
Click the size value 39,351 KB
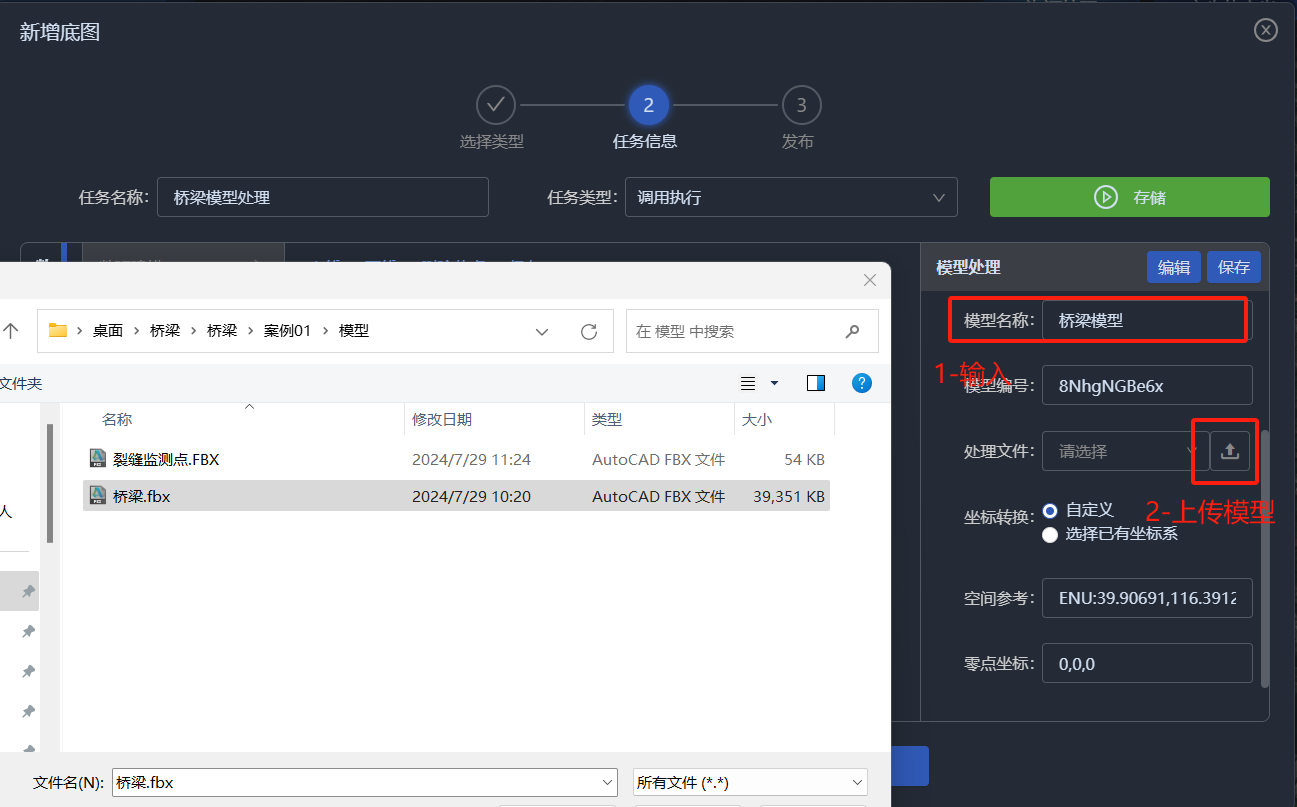coord(789,496)
